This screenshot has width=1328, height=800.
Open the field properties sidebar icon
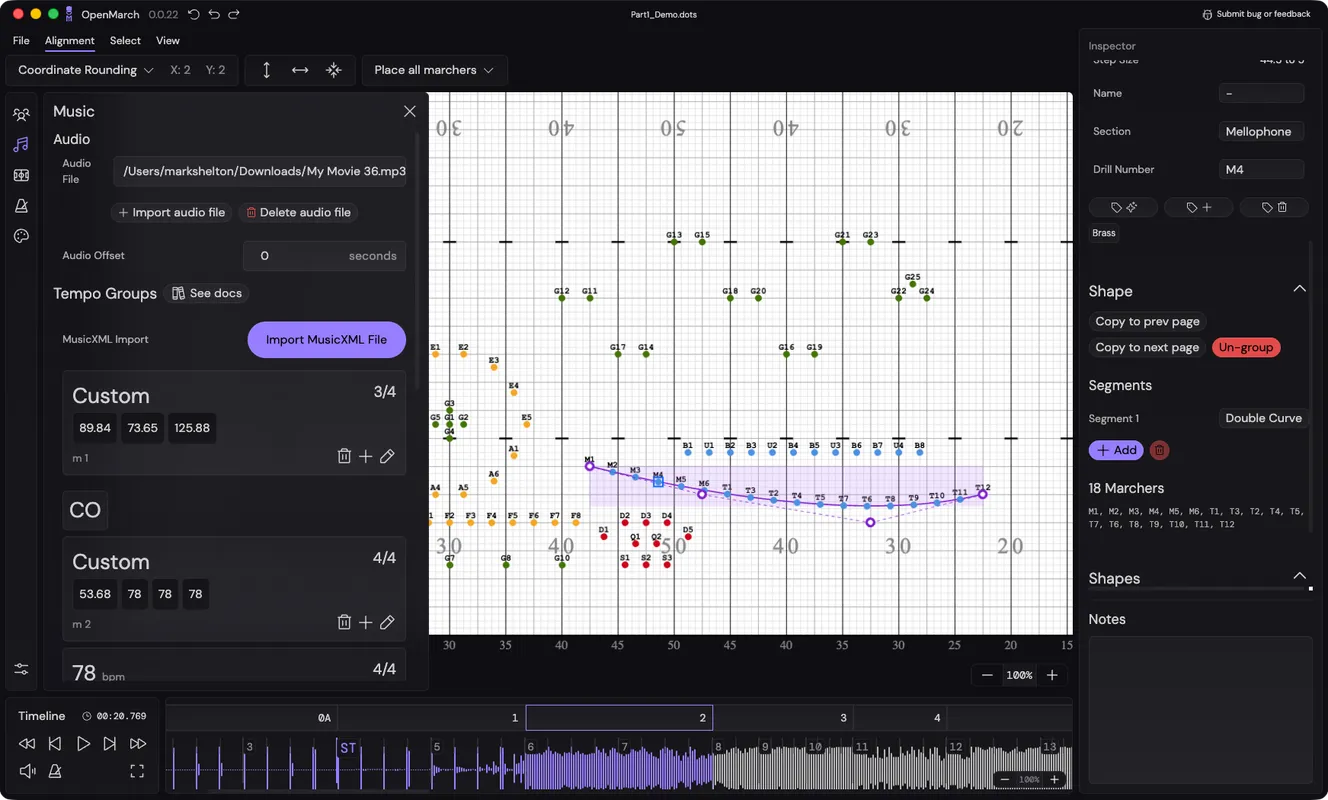21,175
